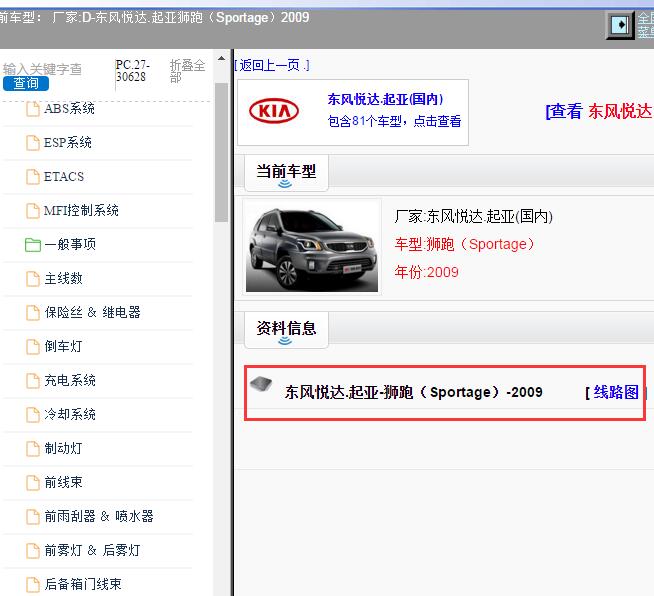Click the KIA brand logo
The image size is (654, 596).
pos(274,111)
